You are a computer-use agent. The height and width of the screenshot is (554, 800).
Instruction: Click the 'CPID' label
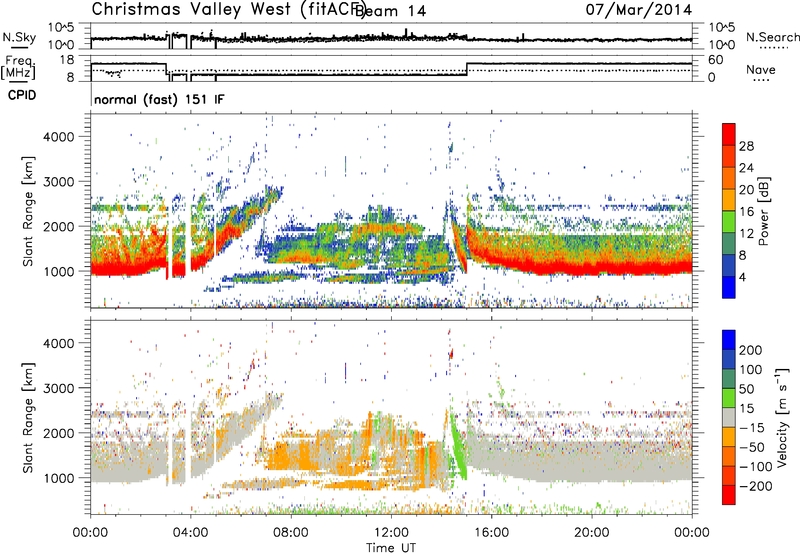pos(22,95)
